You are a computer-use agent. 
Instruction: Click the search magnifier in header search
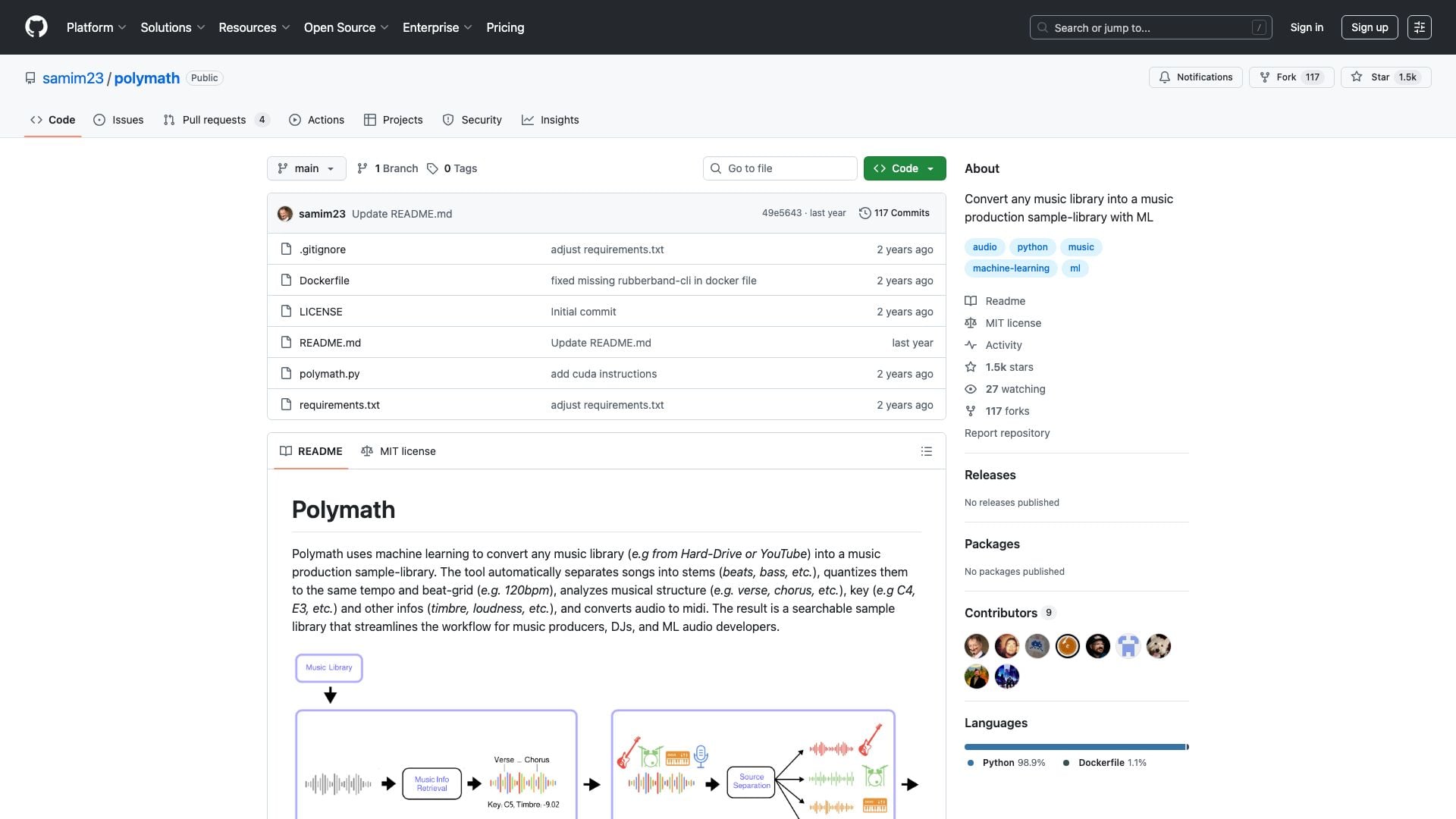coord(1043,27)
